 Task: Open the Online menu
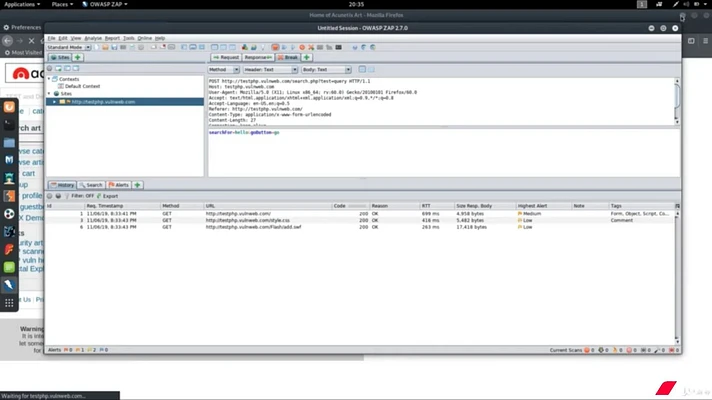tap(144, 38)
